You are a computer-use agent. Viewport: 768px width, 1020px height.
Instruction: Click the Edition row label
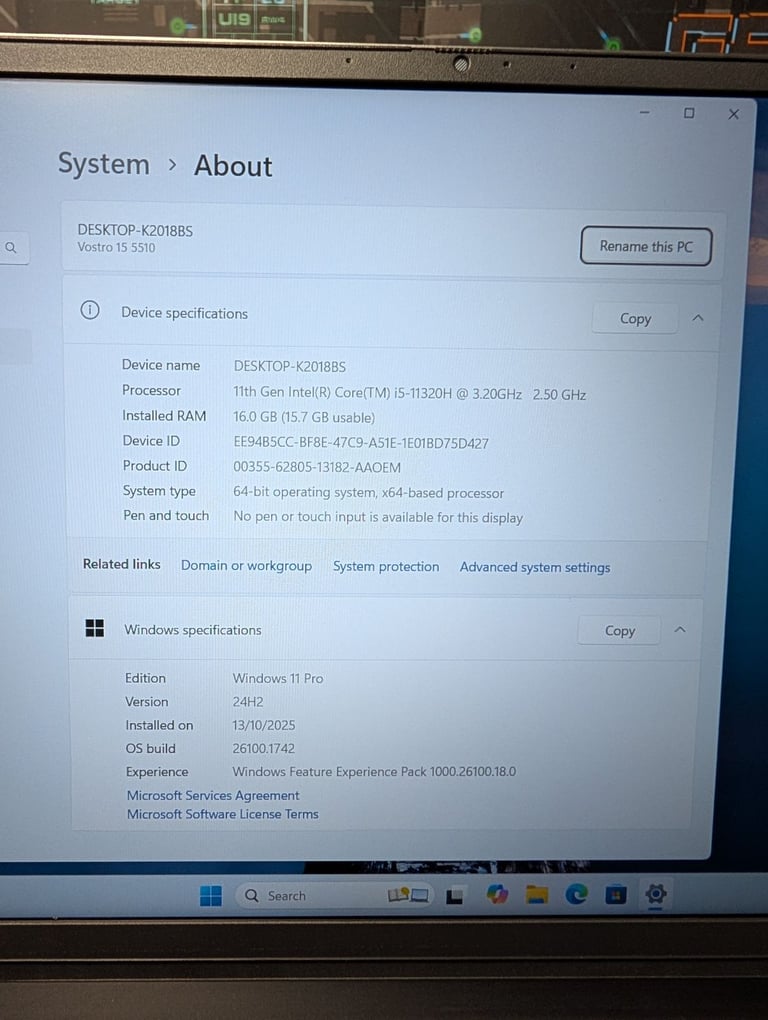pos(145,678)
